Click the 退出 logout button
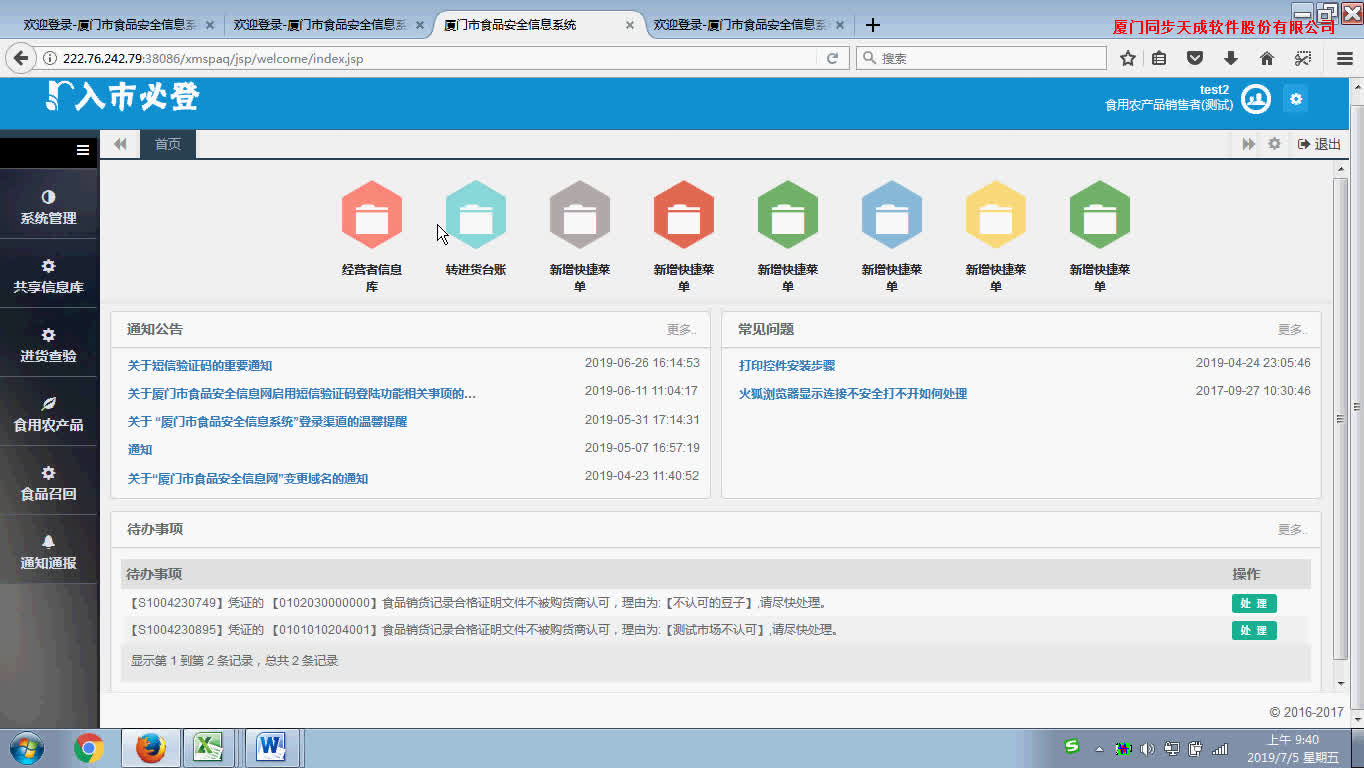Image resolution: width=1364 pixels, height=768 pixels. 1320,144
